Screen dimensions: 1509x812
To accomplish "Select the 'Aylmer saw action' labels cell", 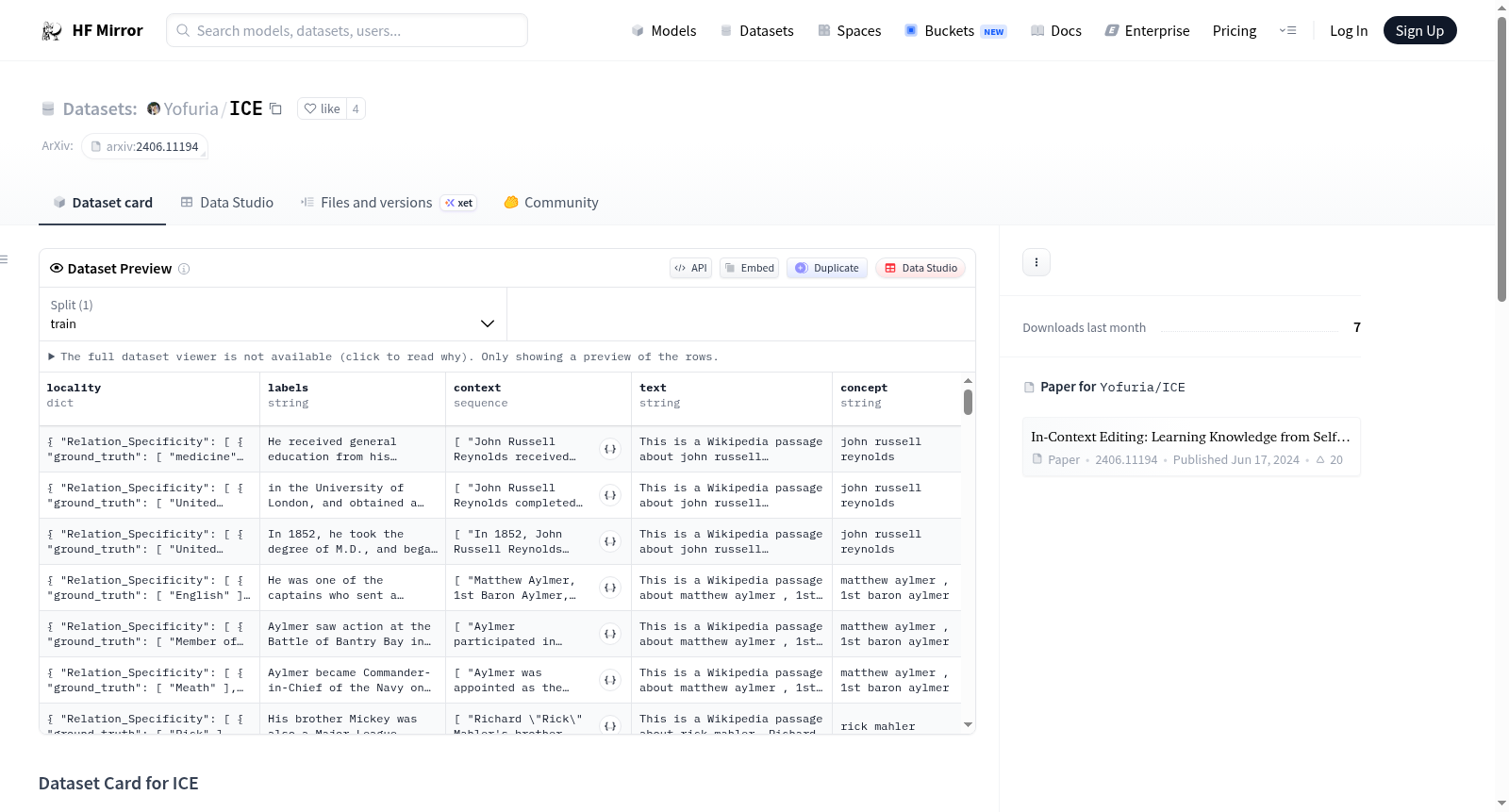I will (353, 634).
